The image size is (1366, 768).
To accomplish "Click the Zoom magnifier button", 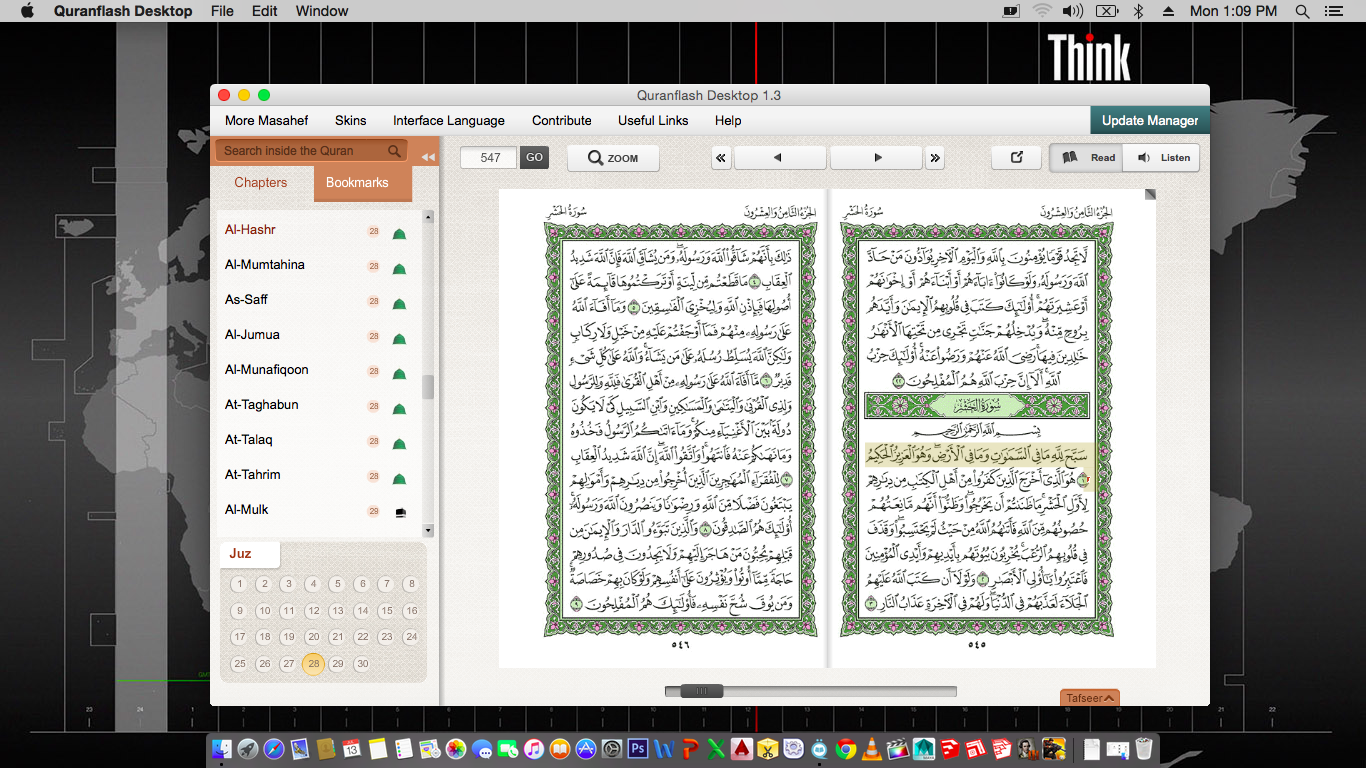I will click(613, 158).
